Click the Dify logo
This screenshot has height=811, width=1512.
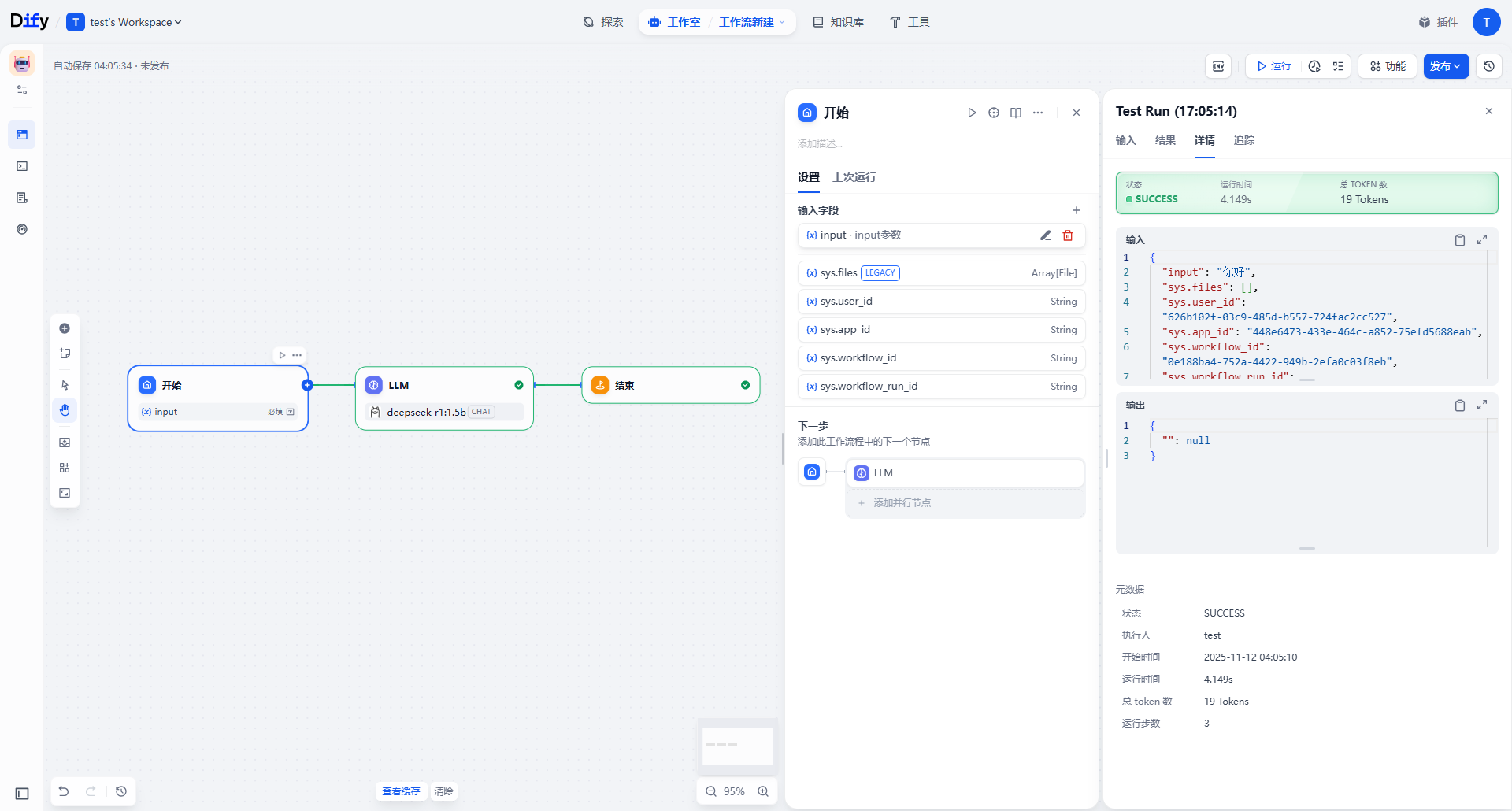point(29,21)
